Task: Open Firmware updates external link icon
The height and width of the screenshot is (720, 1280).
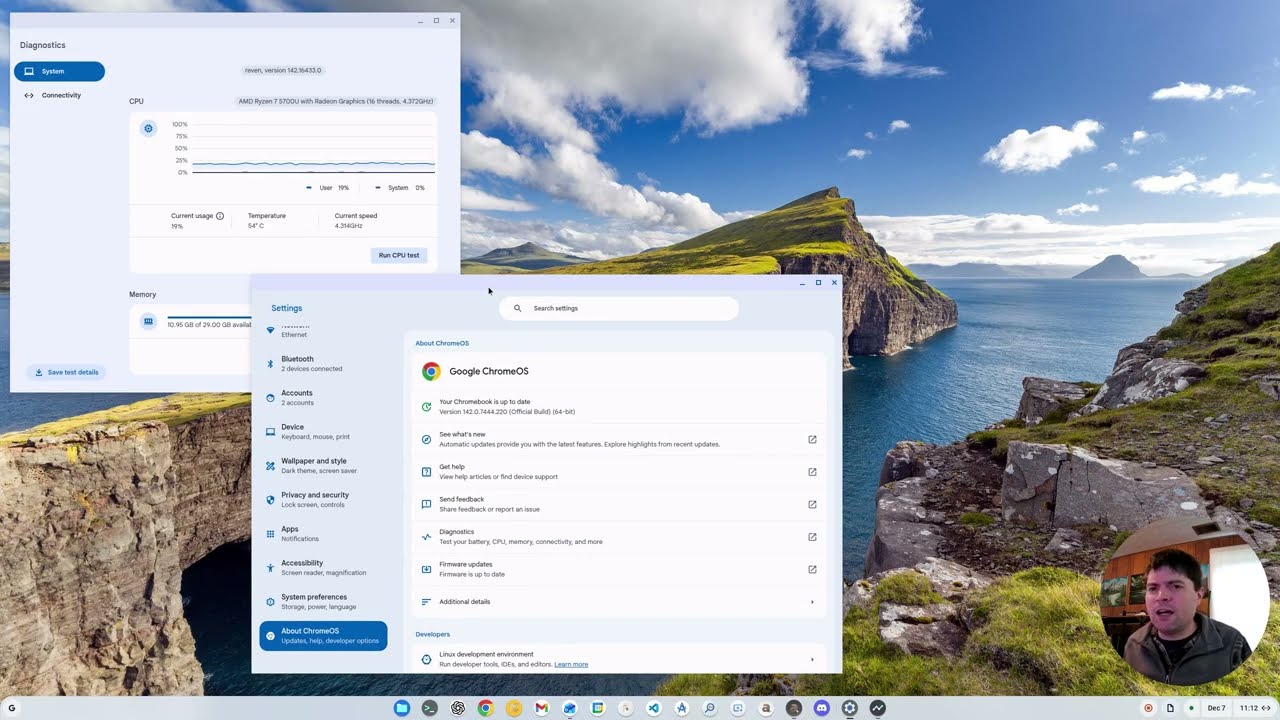Action: (812, 569)
